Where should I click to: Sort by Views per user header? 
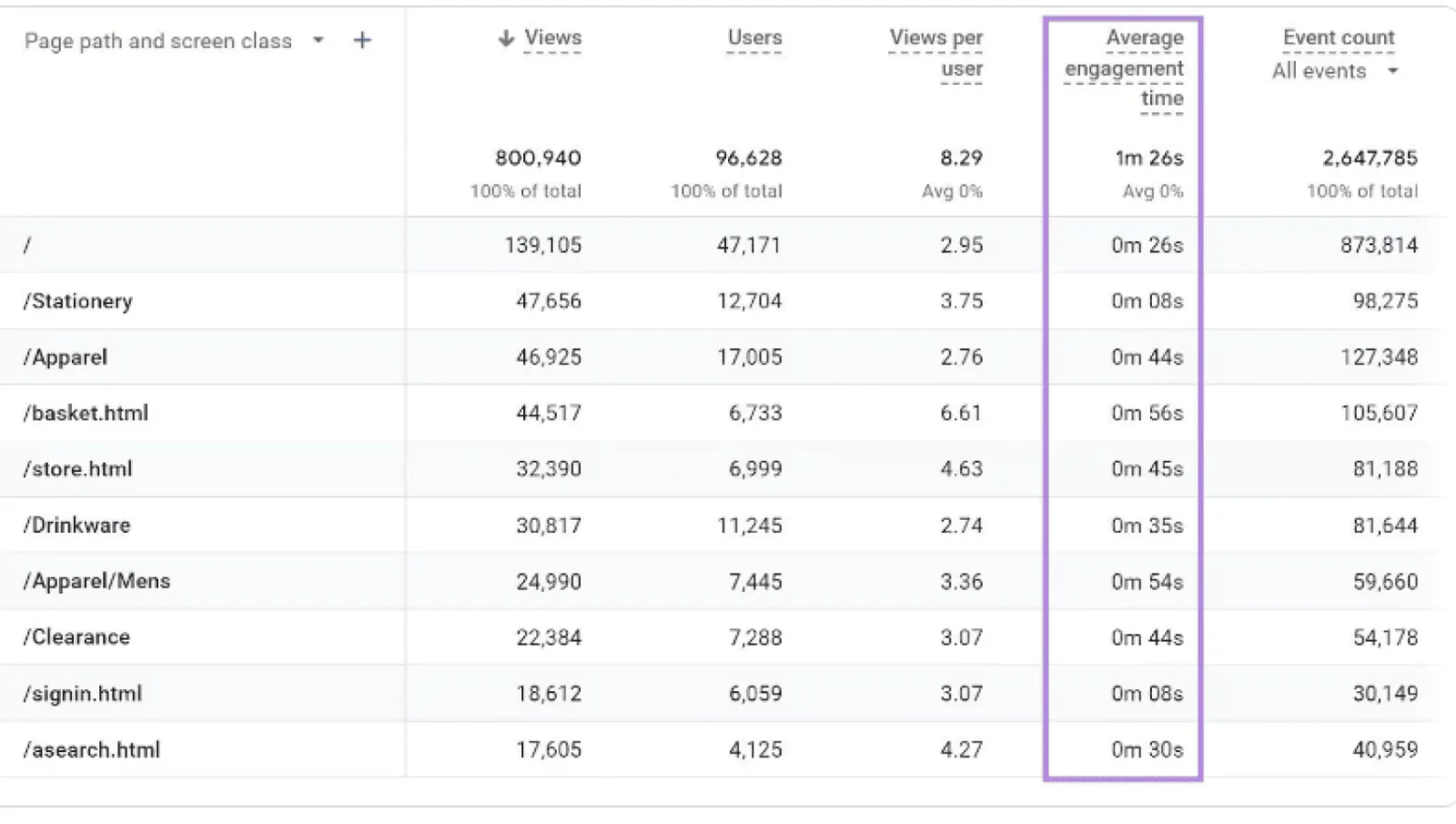point(935,53)
